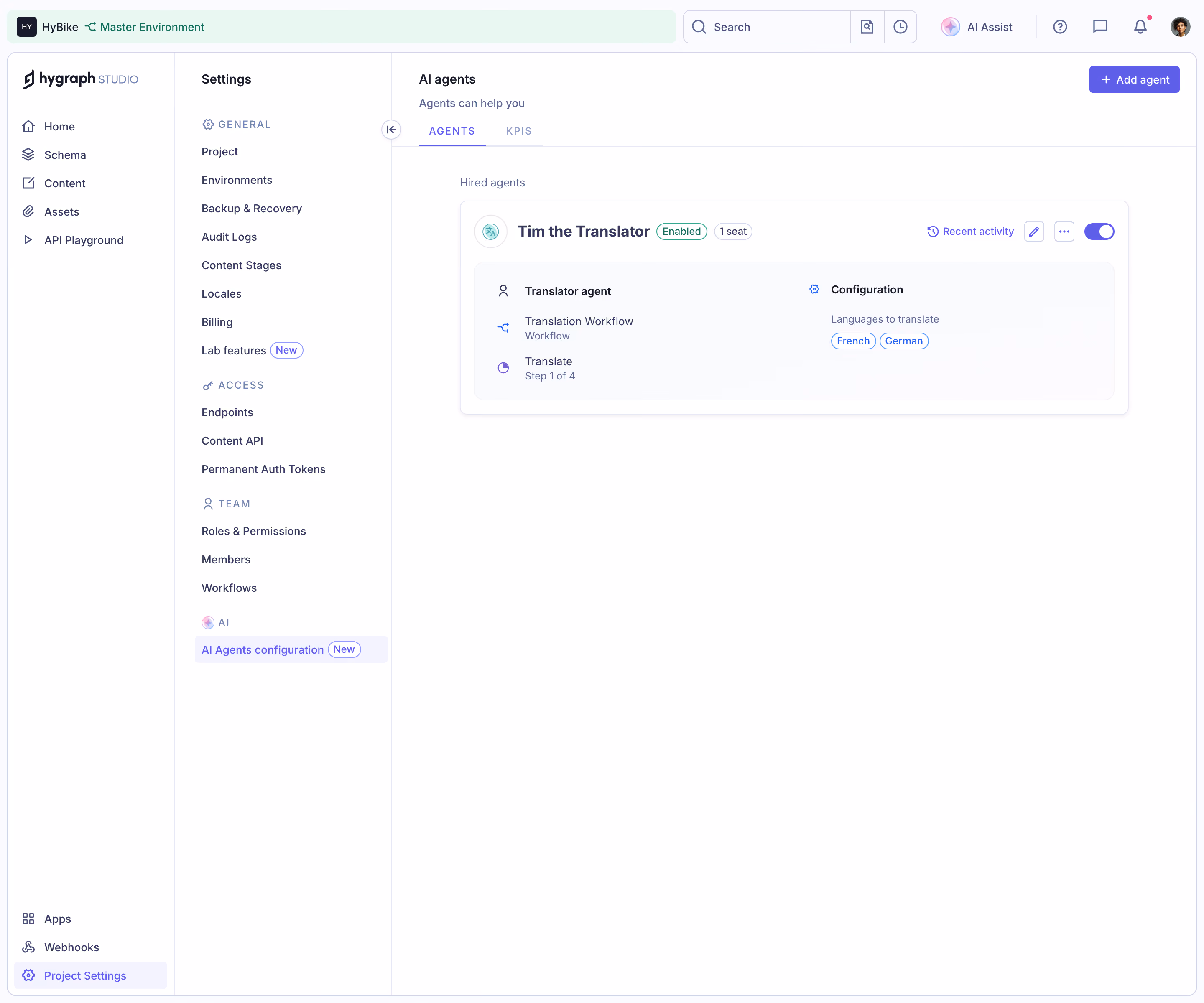
Task: Click the German language tag
Action: click(x=904, y=341)
